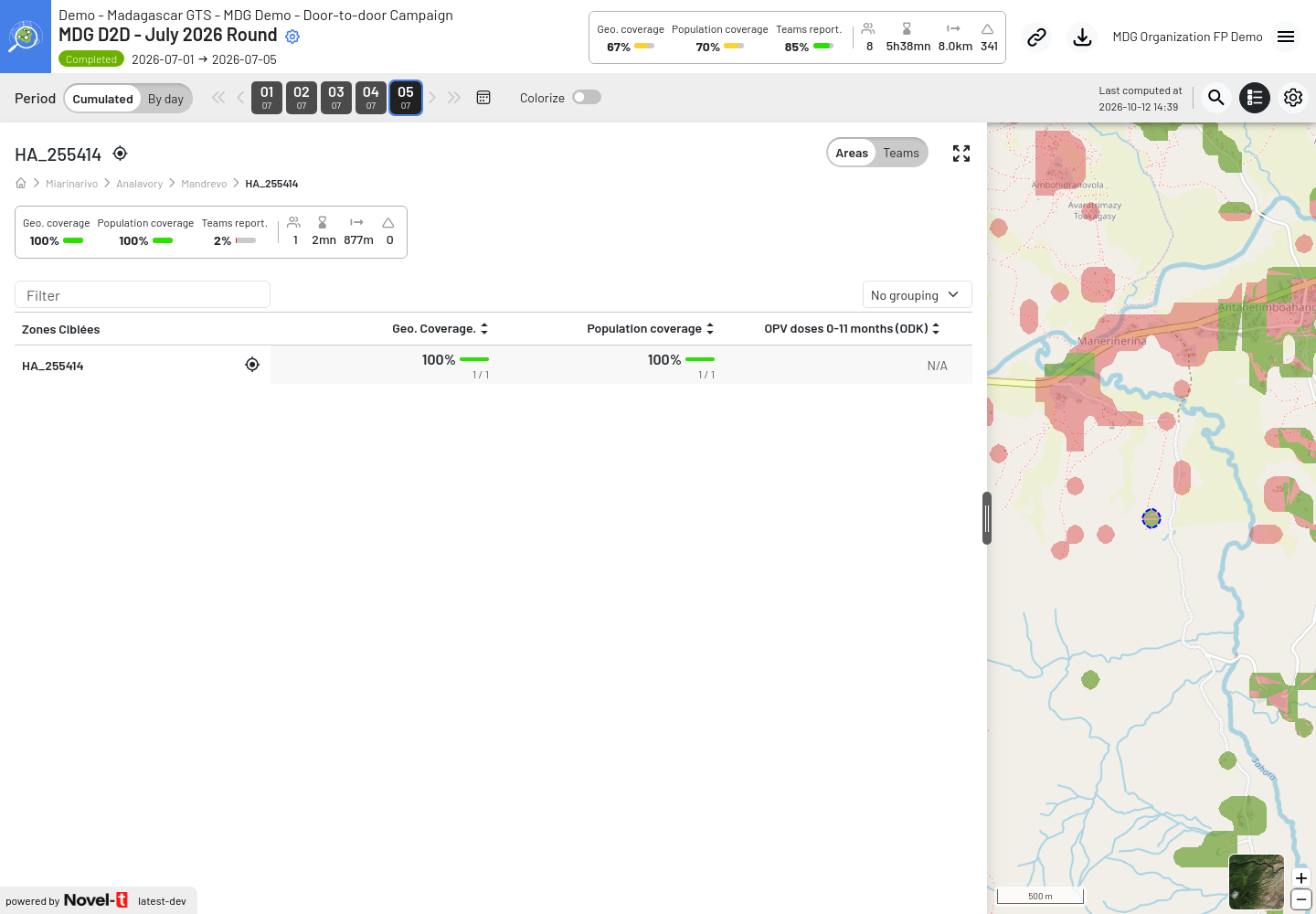Open Miarinarivo breadcrumb link
Screen dimensions: 1316x914
point(71,184)
